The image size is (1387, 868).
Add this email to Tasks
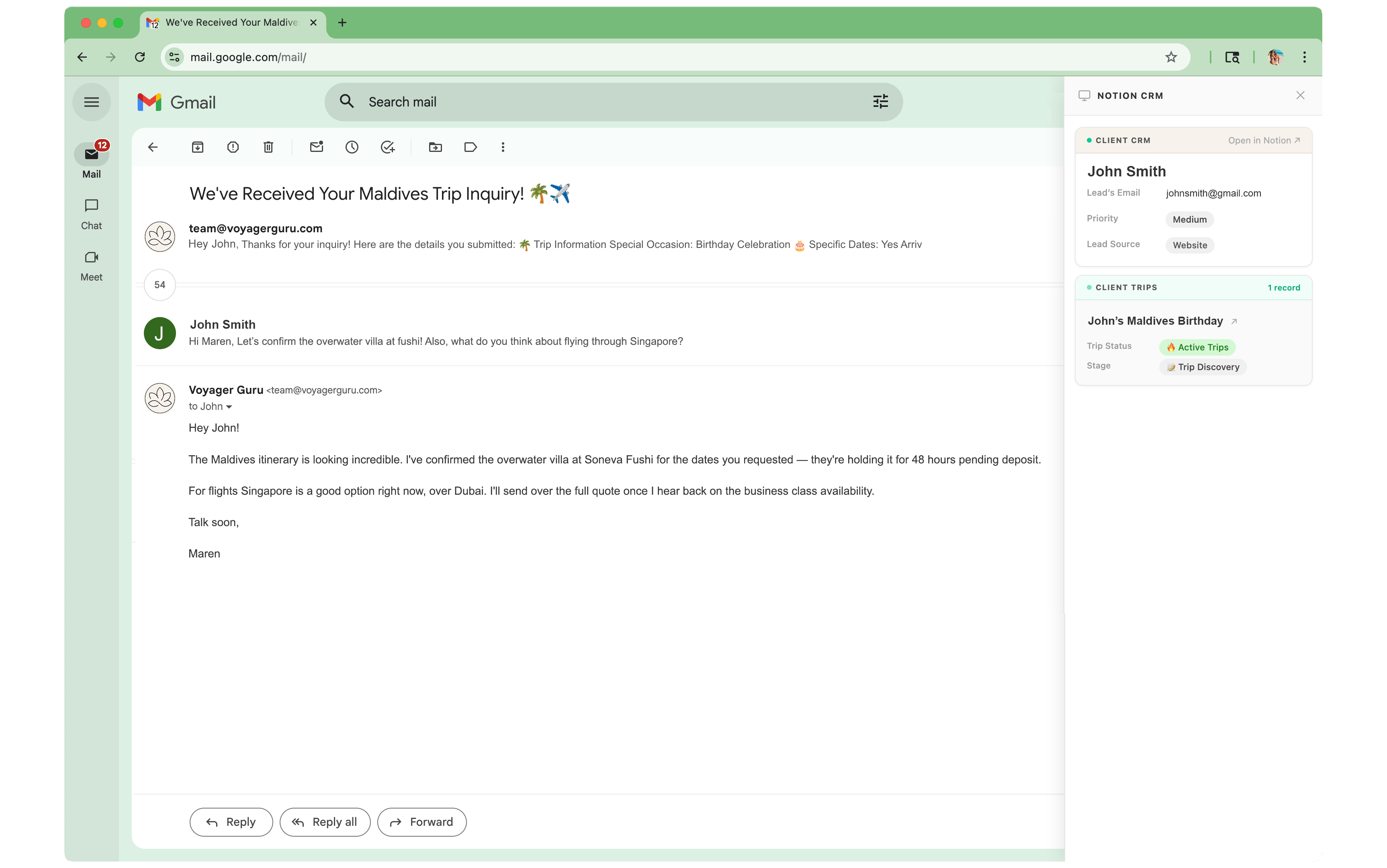tap(388, 147)
